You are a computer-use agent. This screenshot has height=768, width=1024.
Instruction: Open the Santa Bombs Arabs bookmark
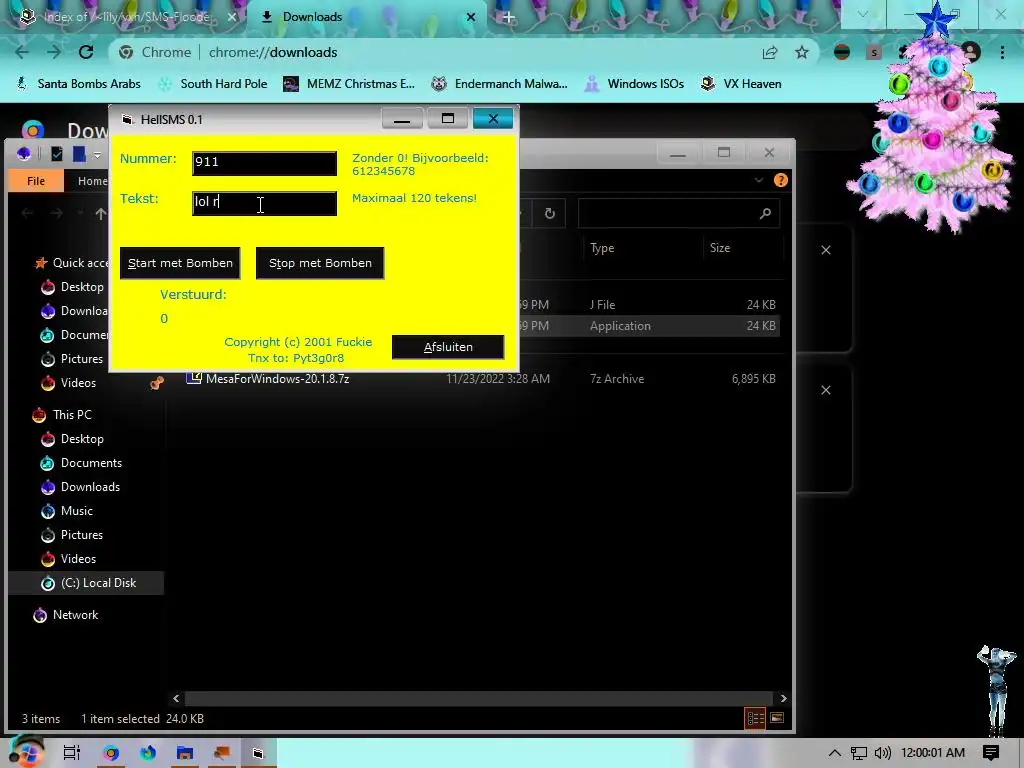click(78, 84)
